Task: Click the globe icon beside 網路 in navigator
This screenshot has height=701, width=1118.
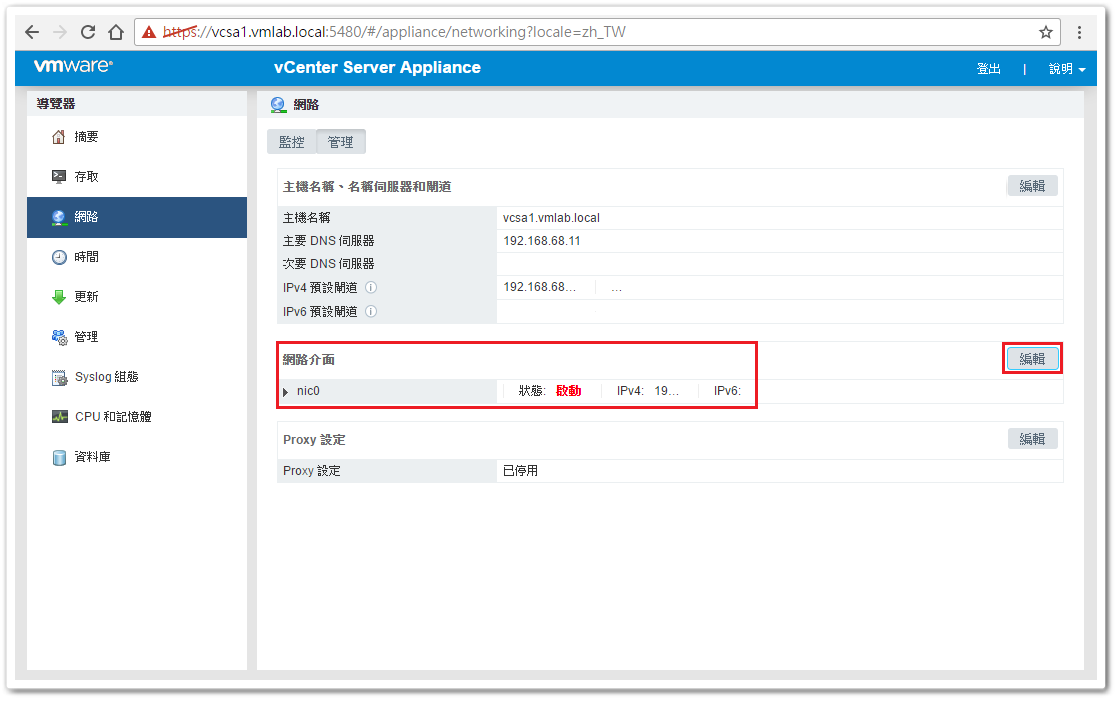Action: 58,218
